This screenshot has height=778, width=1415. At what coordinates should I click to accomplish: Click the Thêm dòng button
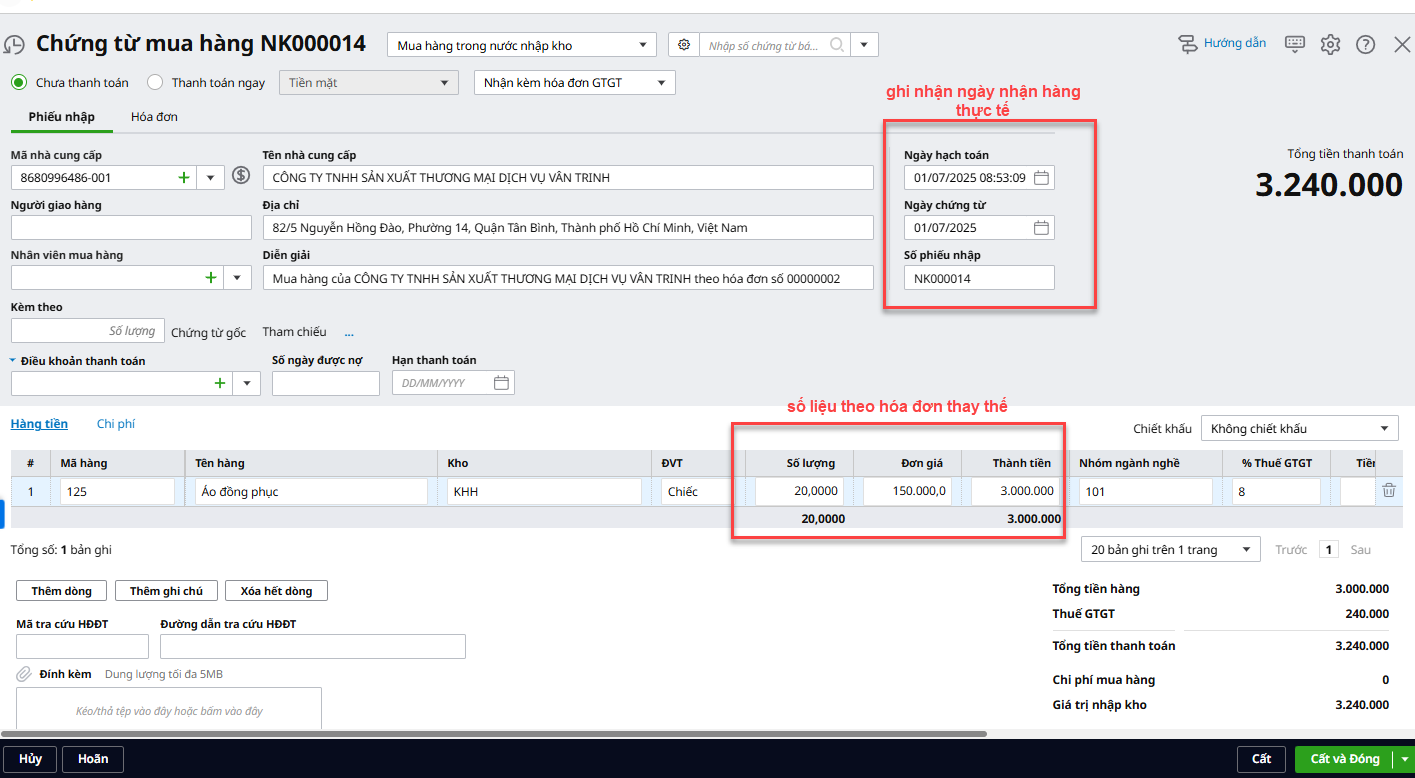[x=61, y=591]
